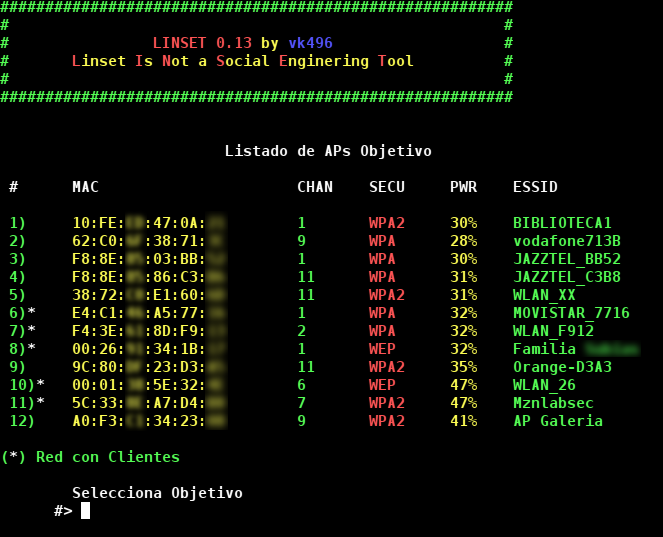Click the LINSET 0.13 title text
Screen dimensions: 663x537
tap(202, 43)
